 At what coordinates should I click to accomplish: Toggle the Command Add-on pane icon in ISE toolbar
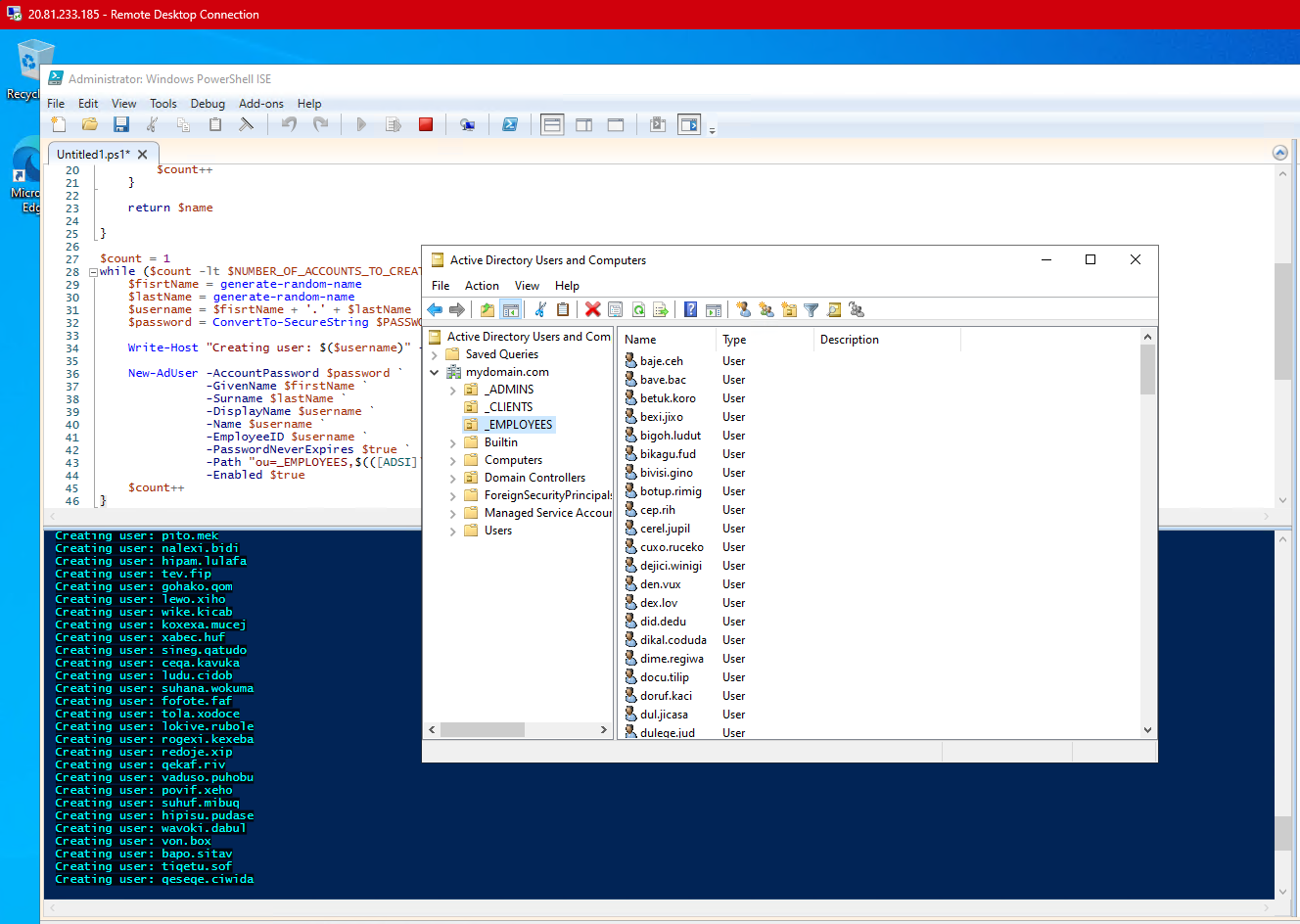click(689, 124)
